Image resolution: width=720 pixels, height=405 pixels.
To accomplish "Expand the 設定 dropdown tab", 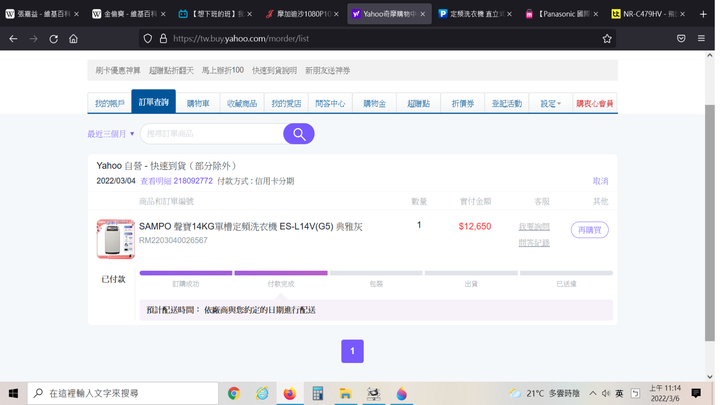I will coord(551,104).
